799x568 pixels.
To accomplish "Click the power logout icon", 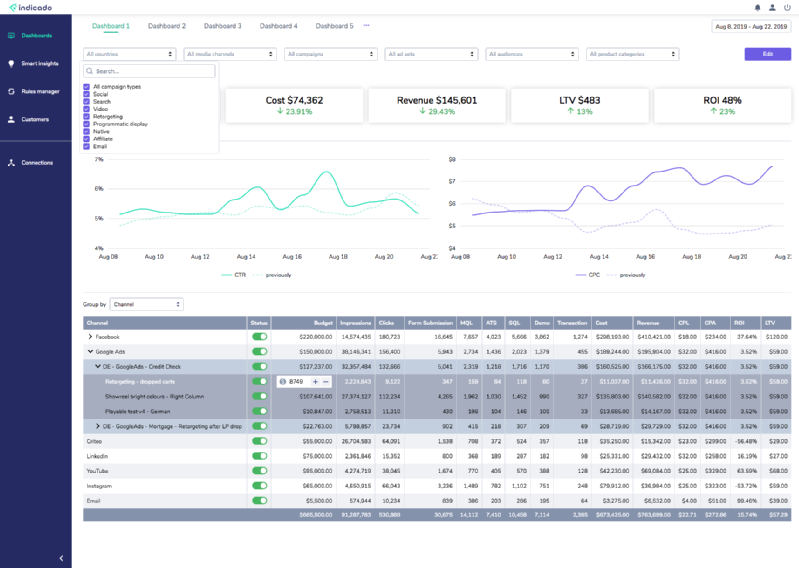I will pyautogui.click(x=787, y=8).
